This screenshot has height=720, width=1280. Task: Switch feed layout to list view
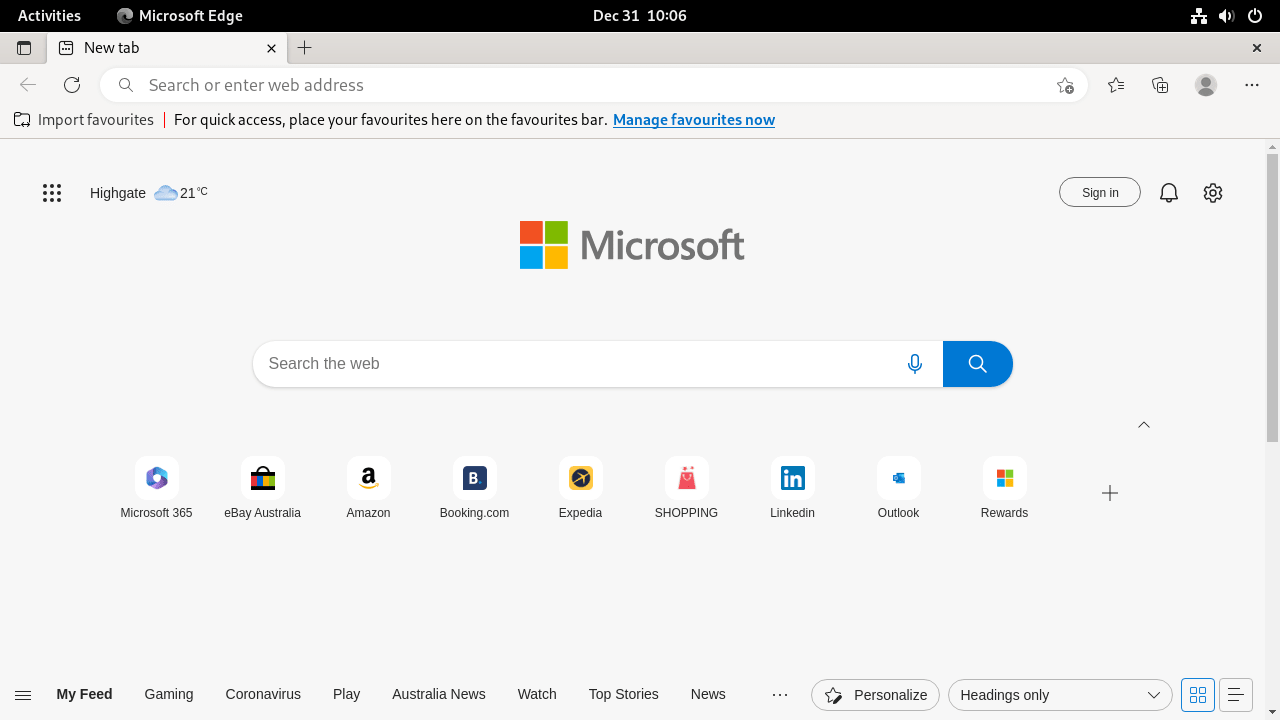1235,694
